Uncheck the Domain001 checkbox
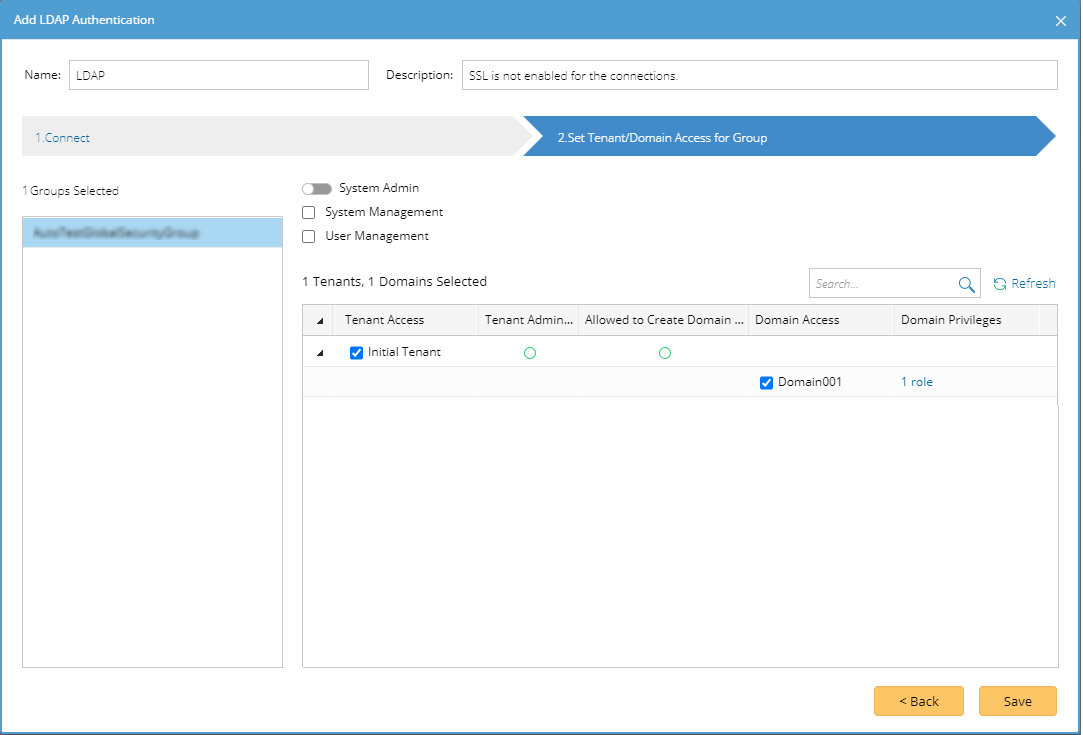Viewport: 1083px width, 735px height. (x=767, y=383)
